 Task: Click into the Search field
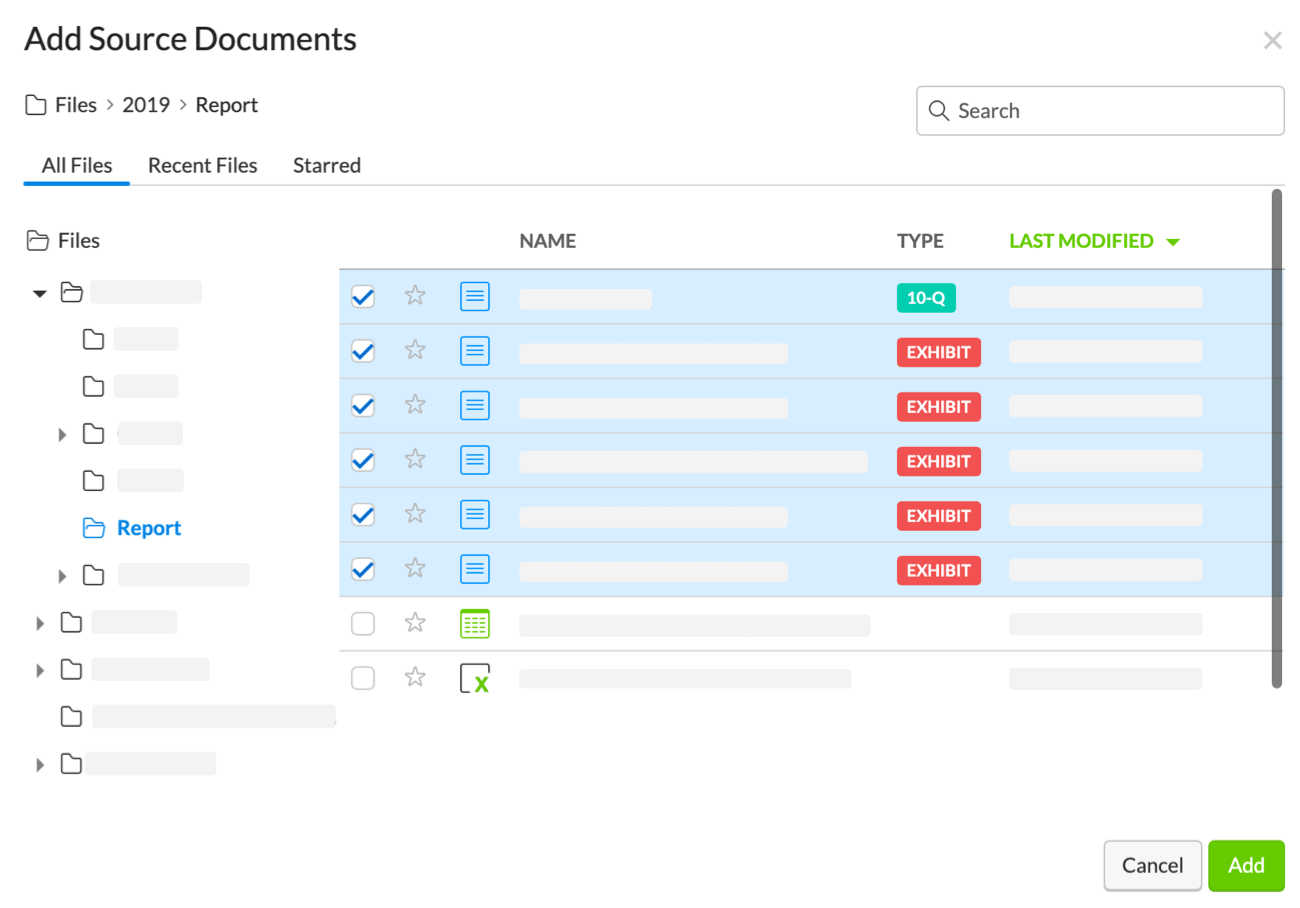coord(1100,110)
